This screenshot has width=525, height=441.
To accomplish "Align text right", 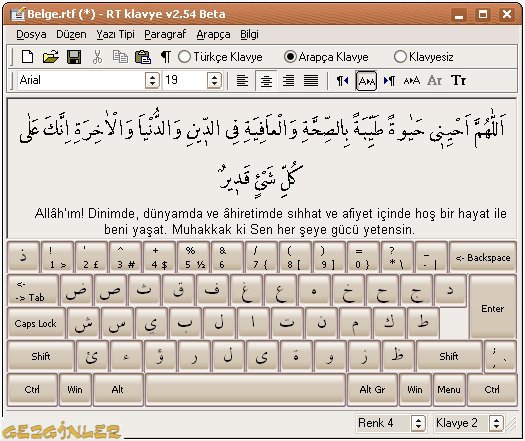I will 288,81.
